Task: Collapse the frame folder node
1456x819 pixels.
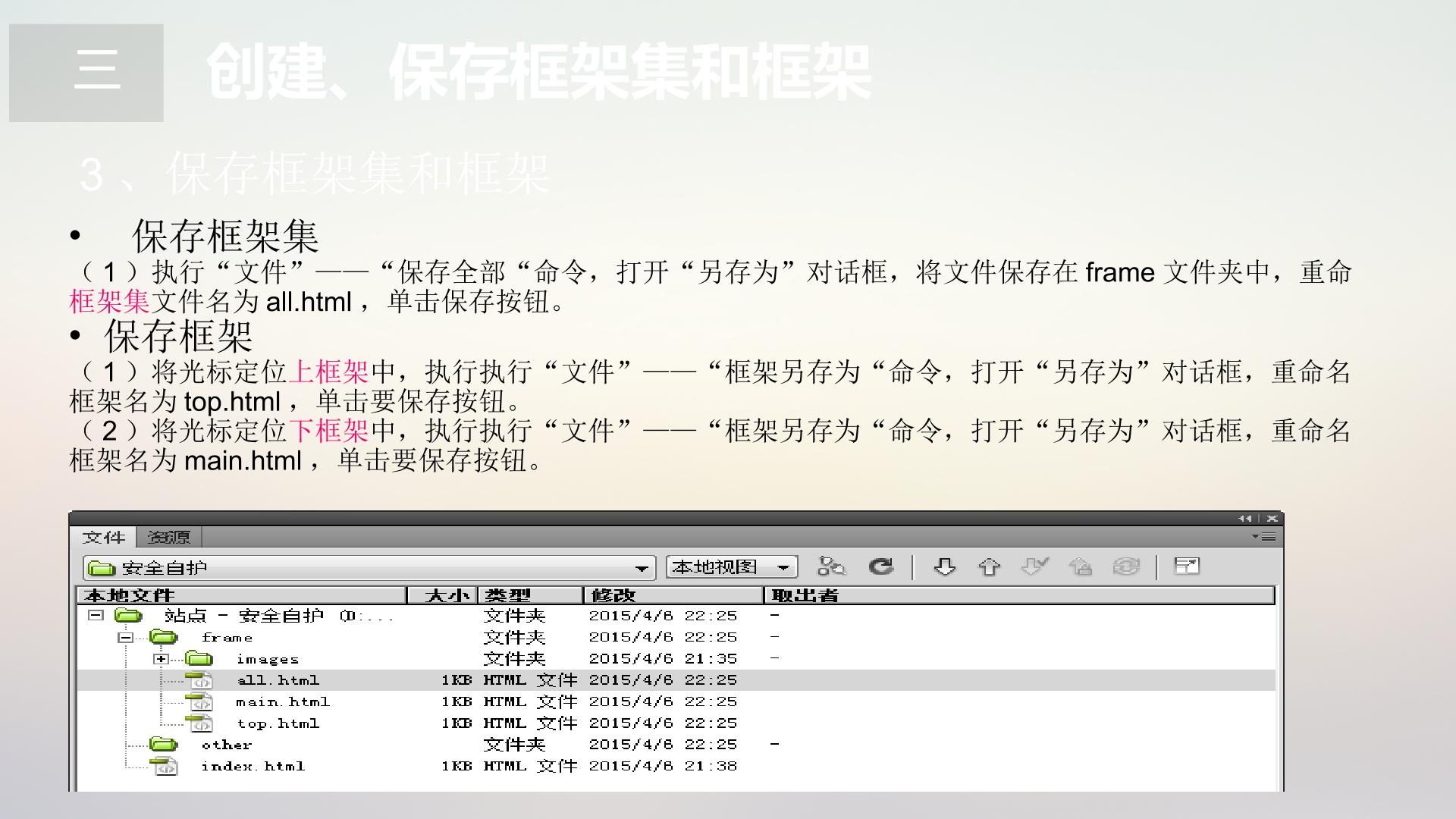Action: (125, 637)
